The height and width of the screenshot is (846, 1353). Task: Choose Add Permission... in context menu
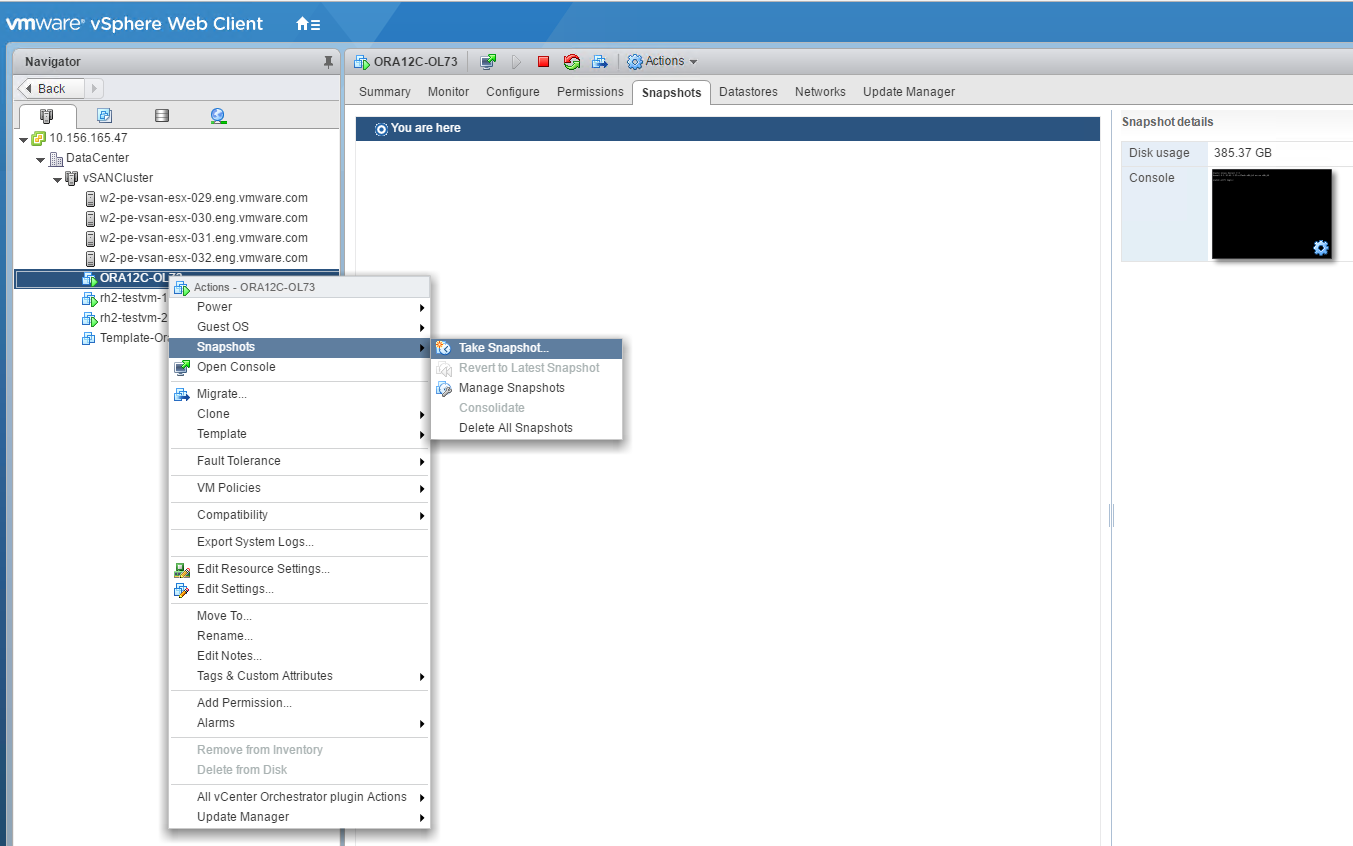tap(299, 703)
